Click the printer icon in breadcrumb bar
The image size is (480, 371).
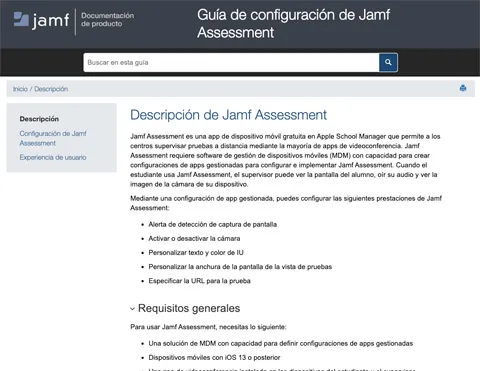463,88
